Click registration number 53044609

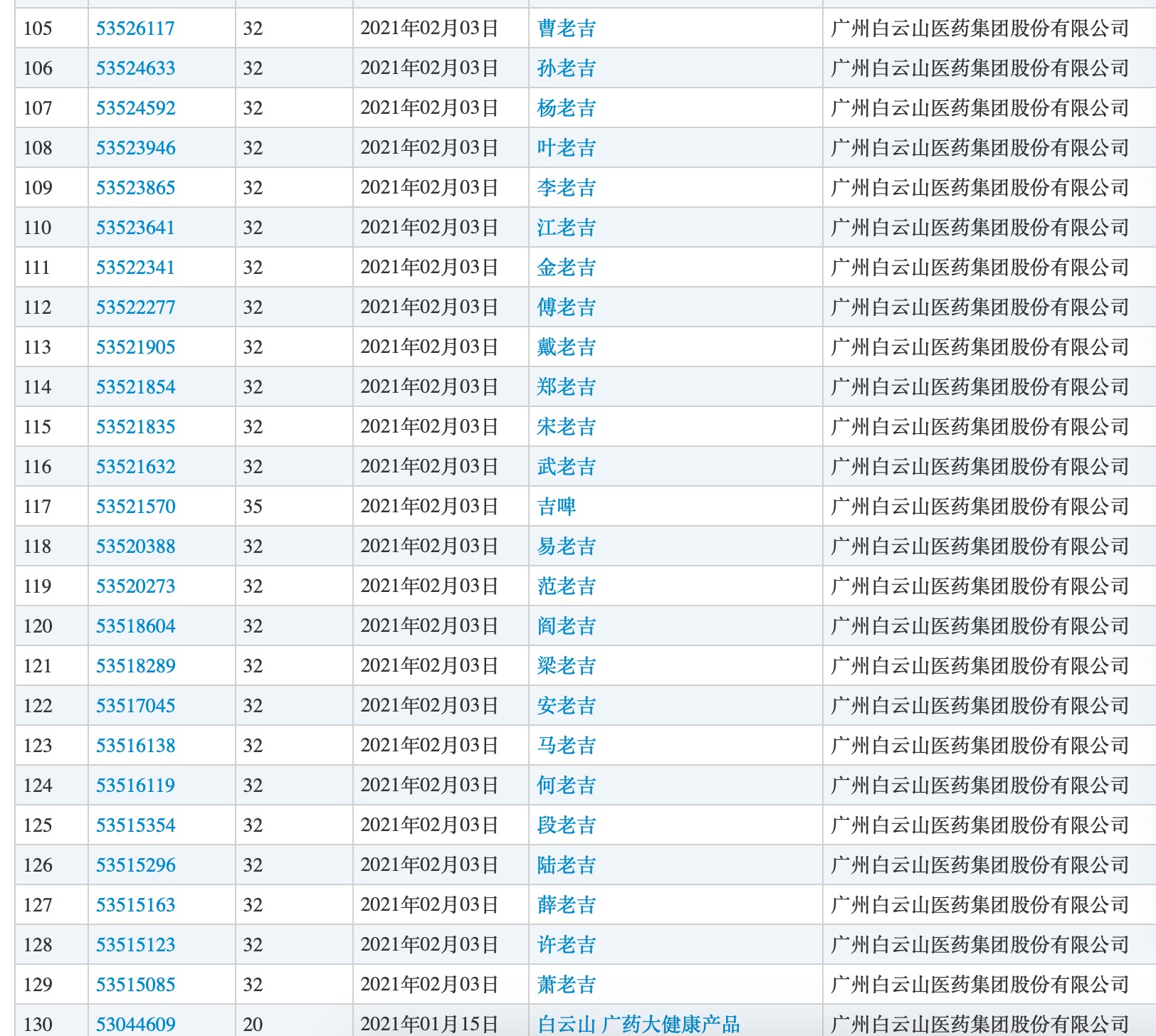(135, 1025)
